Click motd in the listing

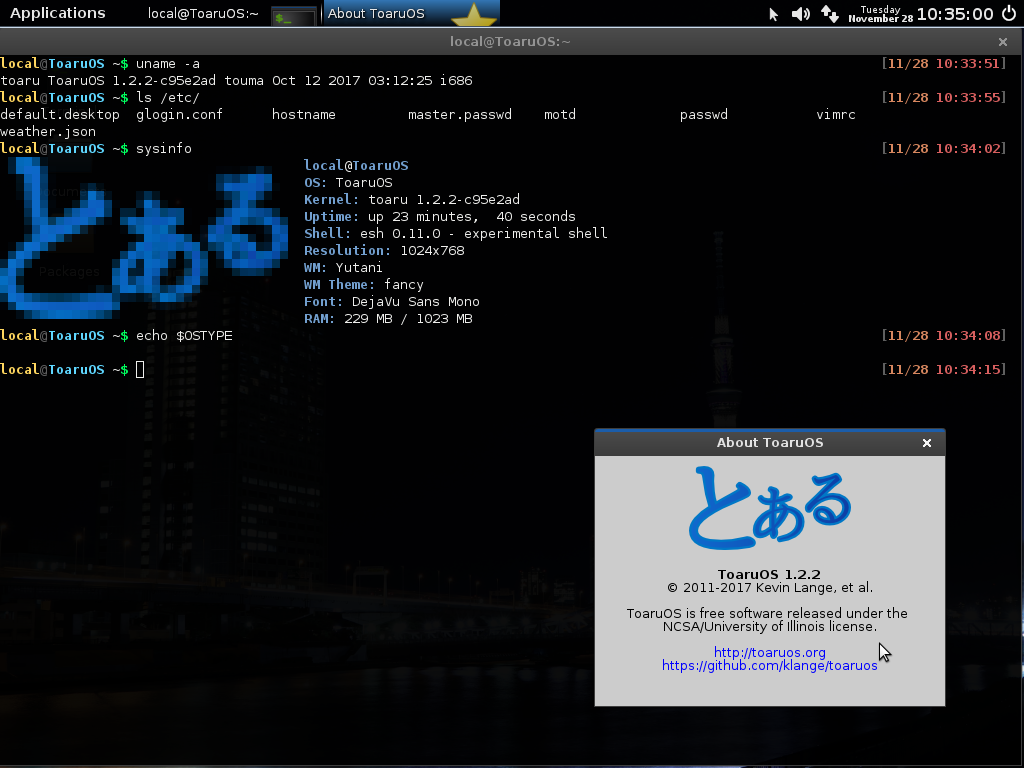coord(560,115)
